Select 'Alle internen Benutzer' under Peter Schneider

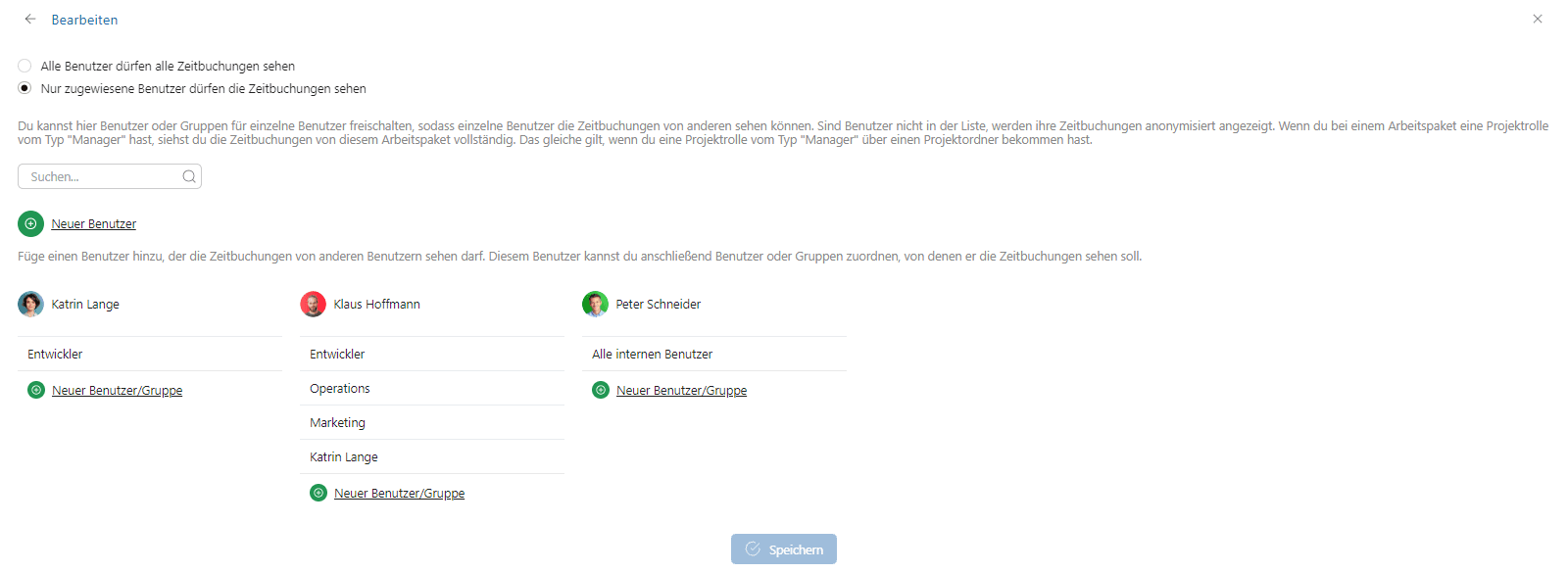point(652,355)
